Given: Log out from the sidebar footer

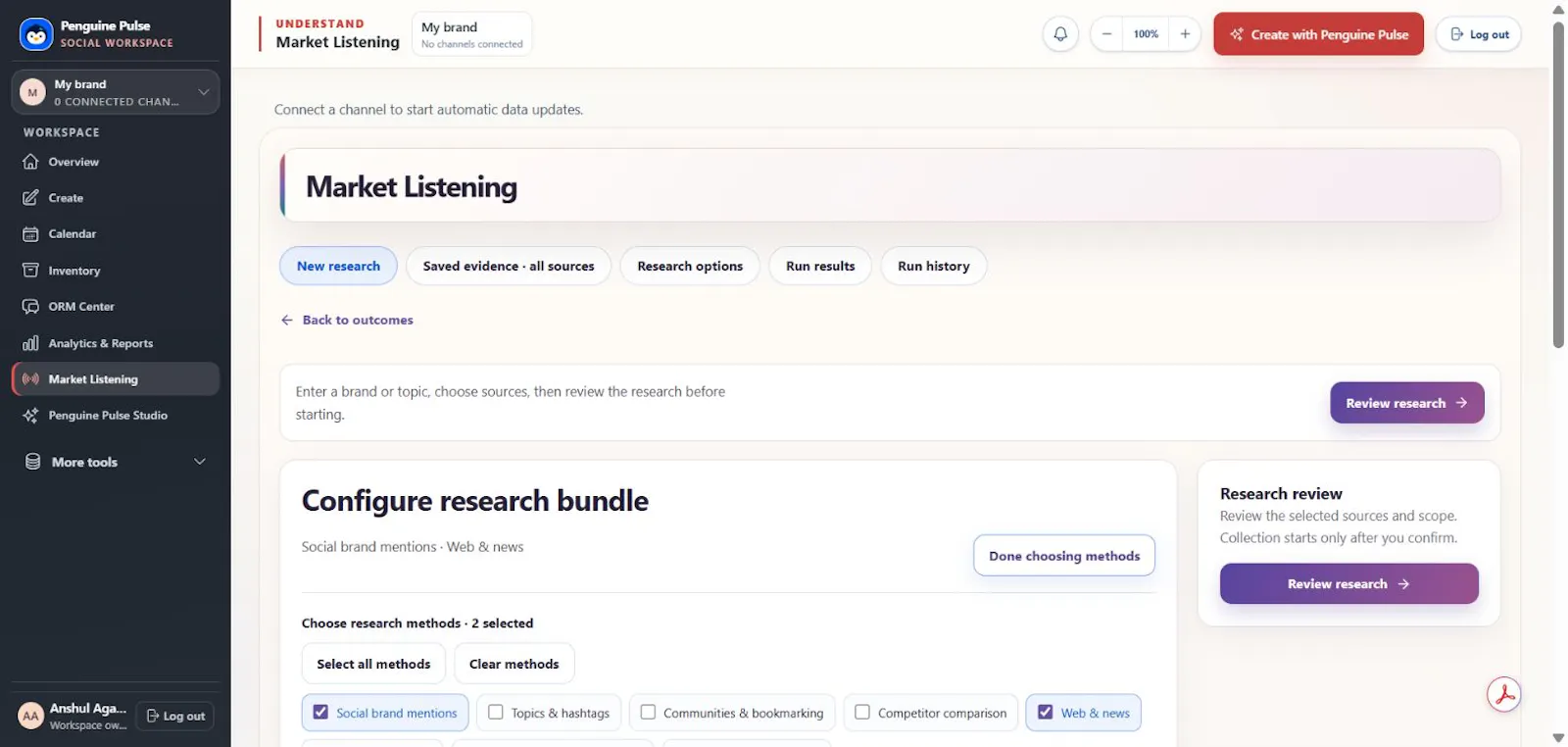Looking at the screenshot, I should pyautogui.click(x=175, y=716).
